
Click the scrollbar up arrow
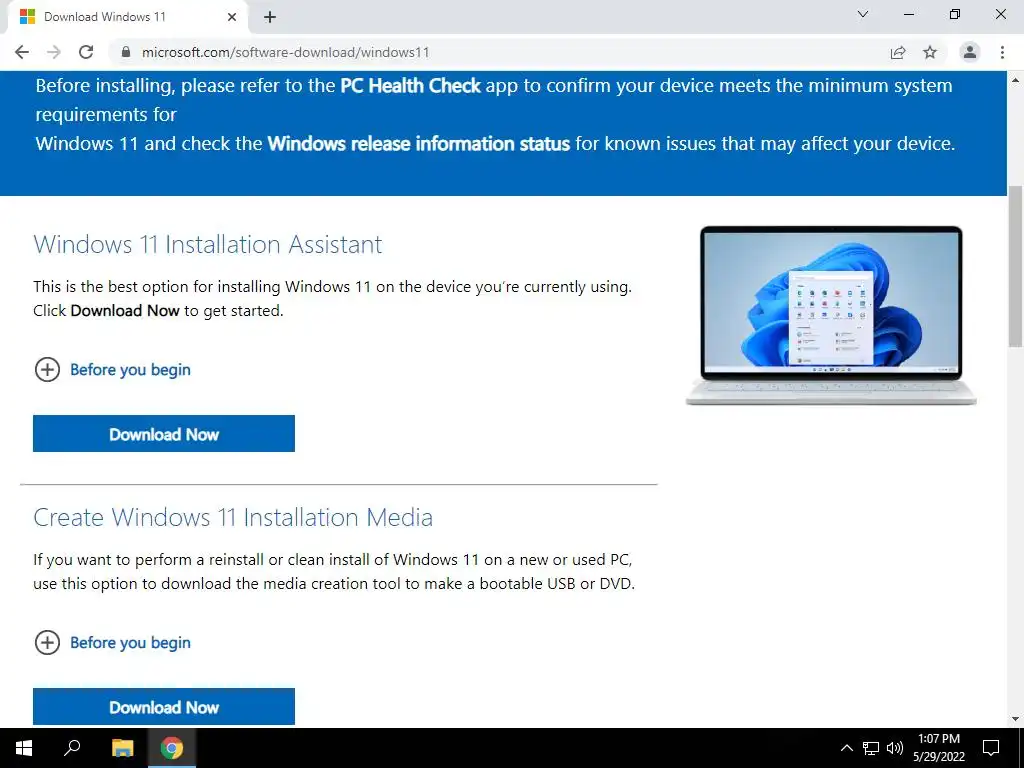click(1016, 80)
